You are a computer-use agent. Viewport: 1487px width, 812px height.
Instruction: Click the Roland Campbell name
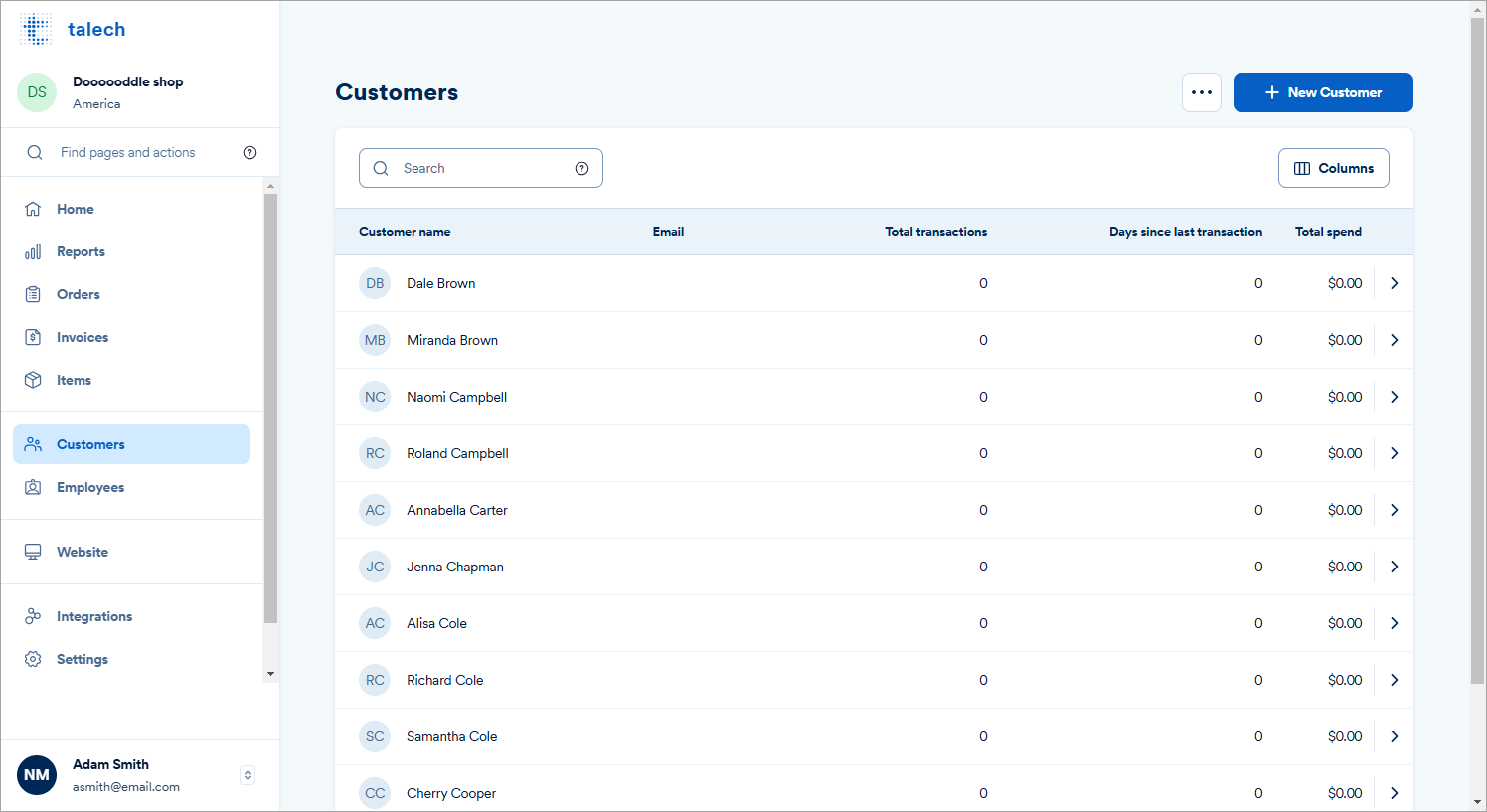[x=457, y=453]
